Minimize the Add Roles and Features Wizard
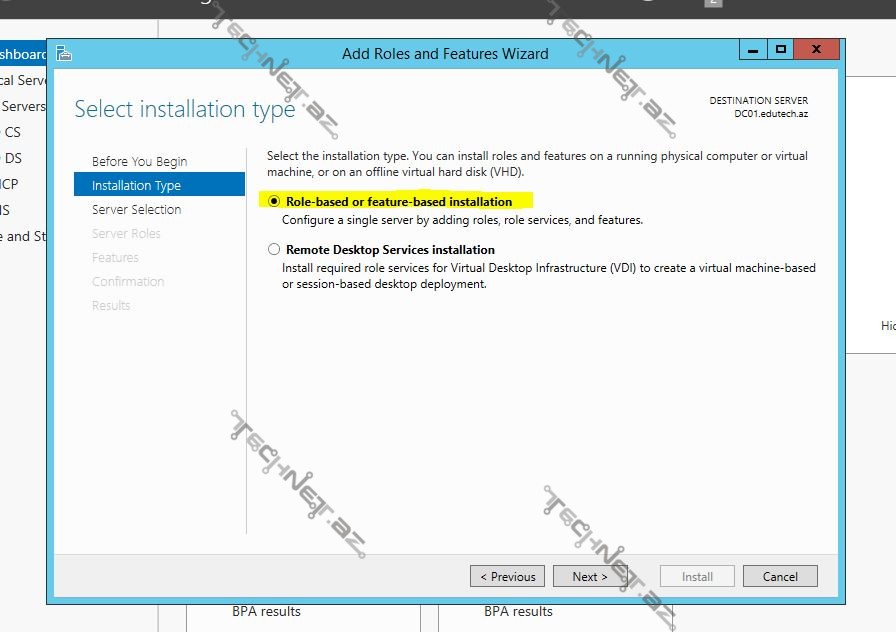This screenshot has height=632, width=896. click(x=753, y=50)
